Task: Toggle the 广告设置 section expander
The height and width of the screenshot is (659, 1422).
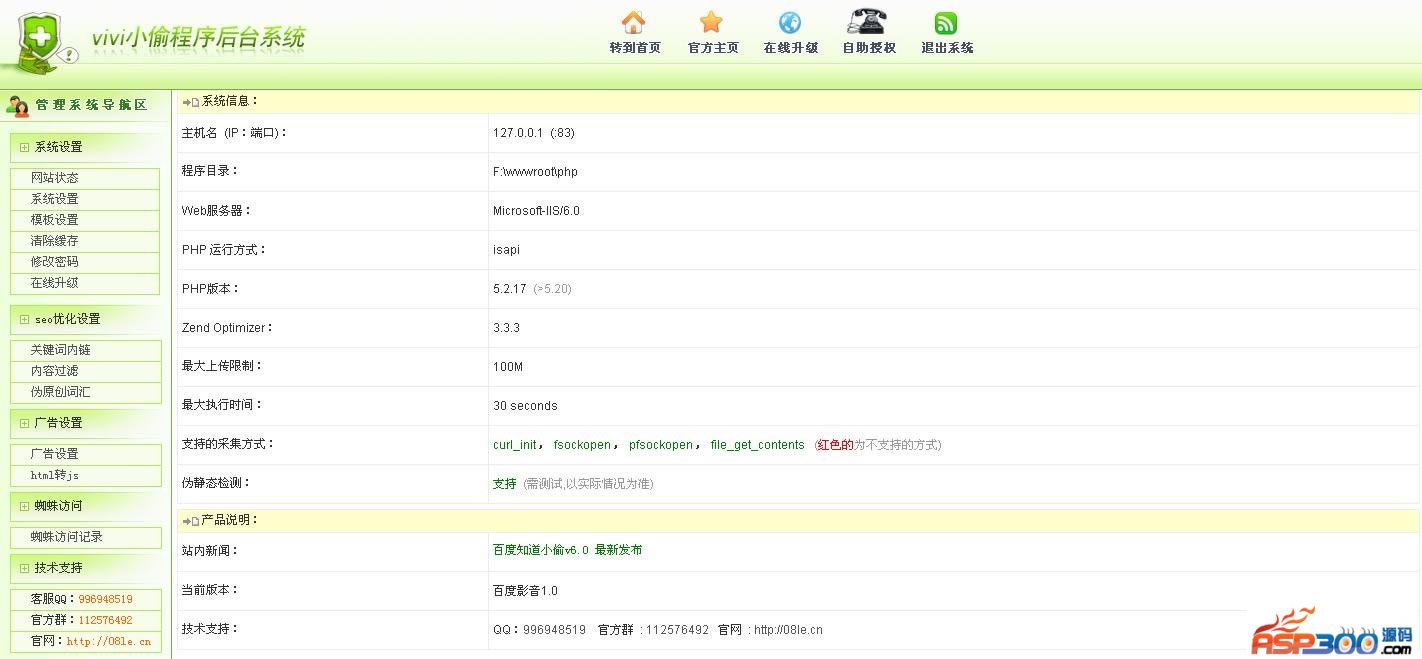Action: click(24, 423)
